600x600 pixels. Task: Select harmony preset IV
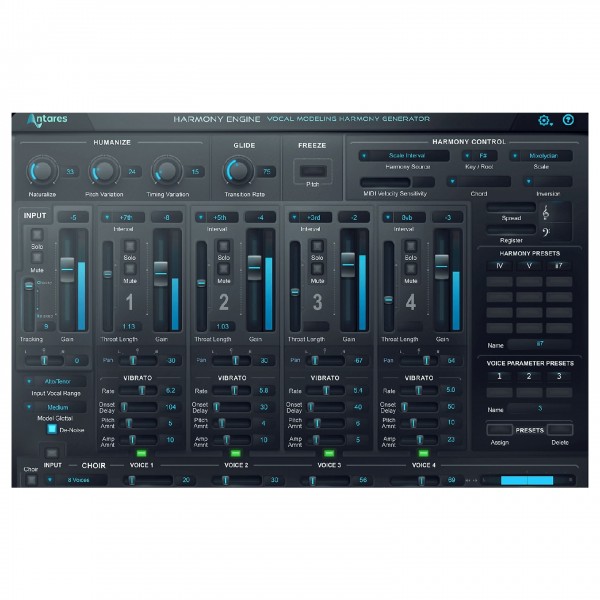499,266
